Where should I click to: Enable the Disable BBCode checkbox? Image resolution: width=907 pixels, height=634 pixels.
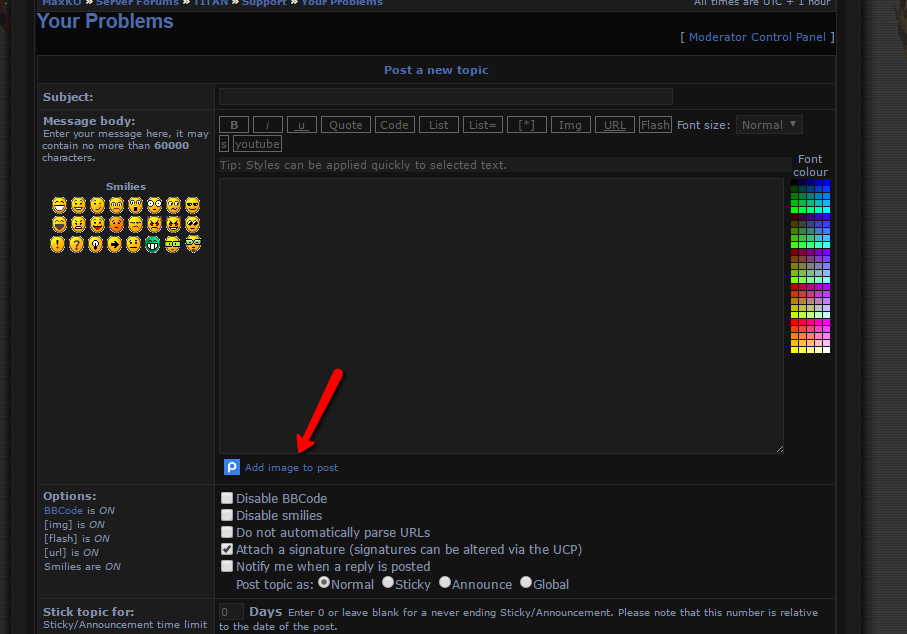tap(227, 498)
